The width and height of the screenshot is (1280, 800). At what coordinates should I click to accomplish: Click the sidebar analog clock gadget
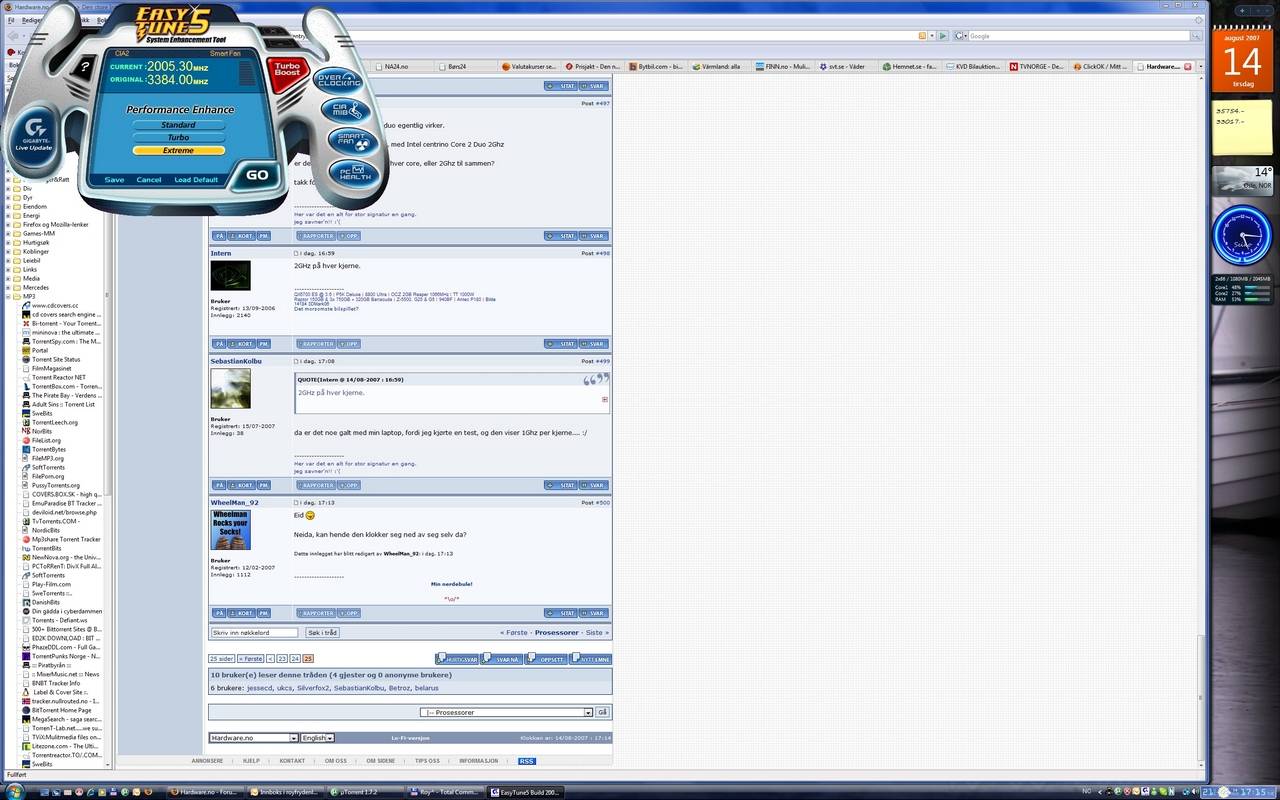[1242, 236]
